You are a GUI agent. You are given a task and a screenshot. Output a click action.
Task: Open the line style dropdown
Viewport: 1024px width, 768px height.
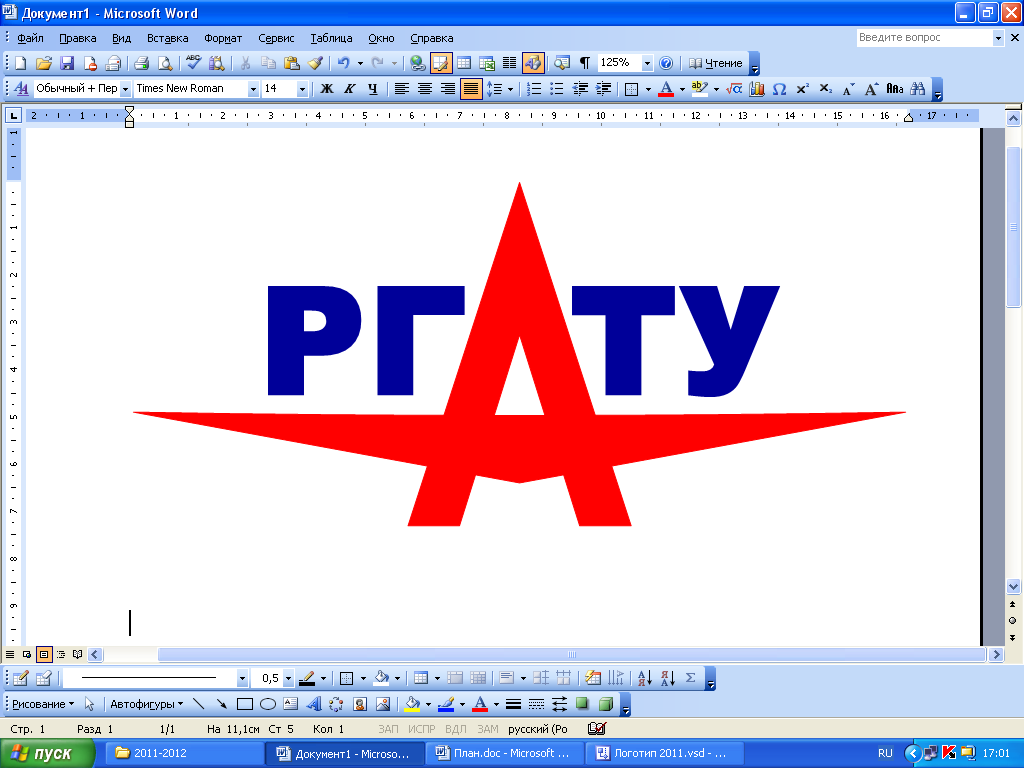(x=242, y=679)
